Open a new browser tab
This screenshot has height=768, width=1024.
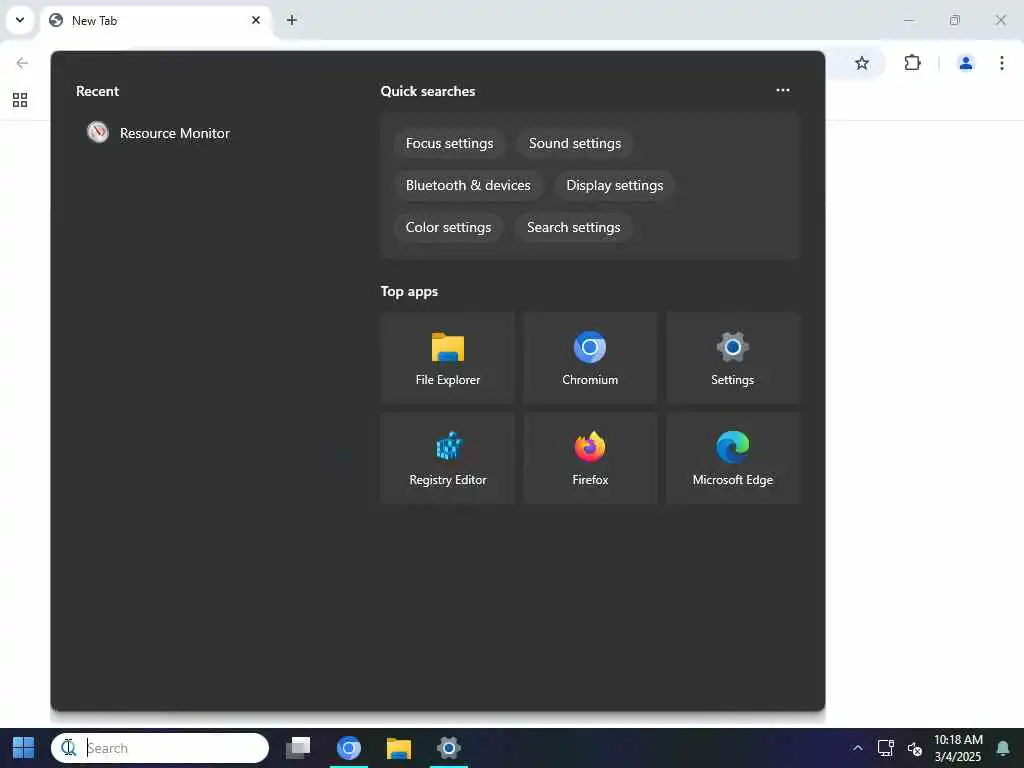click(x=292, y=20)
